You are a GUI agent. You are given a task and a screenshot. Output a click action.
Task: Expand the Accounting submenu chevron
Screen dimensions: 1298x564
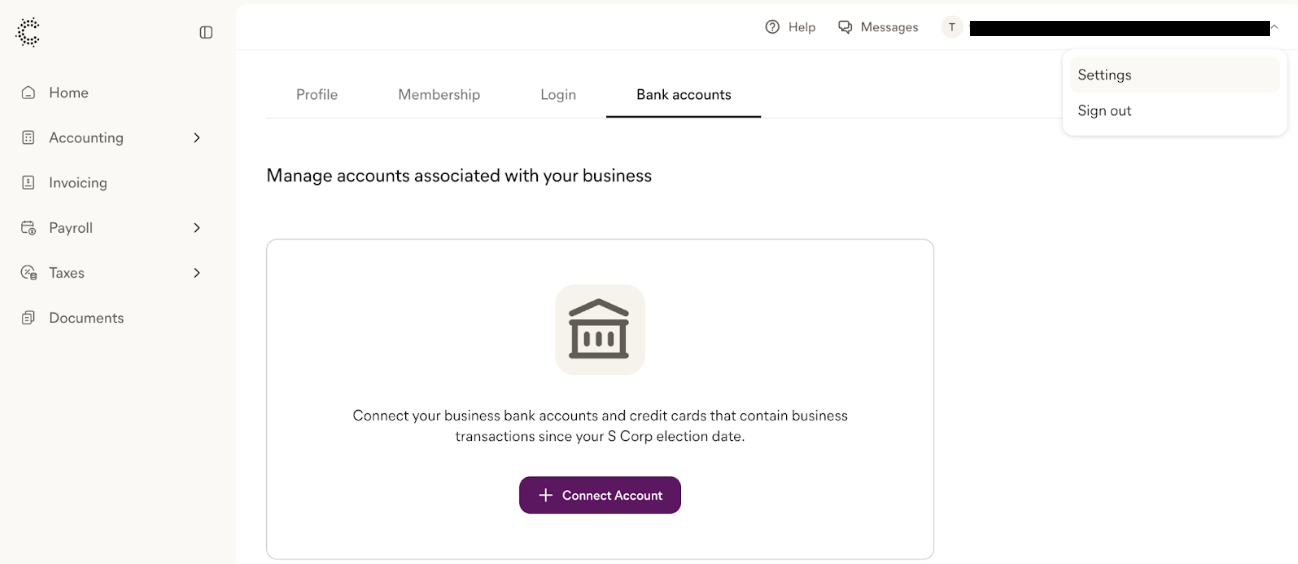coord(197,138)
